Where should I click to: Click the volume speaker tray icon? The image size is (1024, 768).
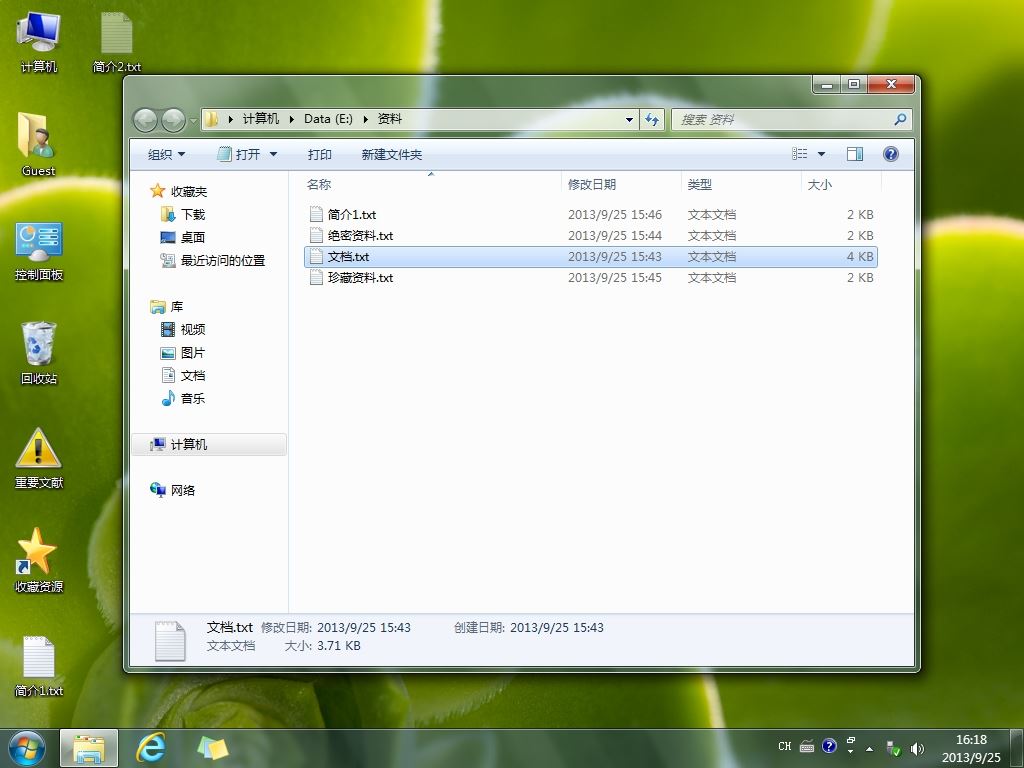pos(917,748)
